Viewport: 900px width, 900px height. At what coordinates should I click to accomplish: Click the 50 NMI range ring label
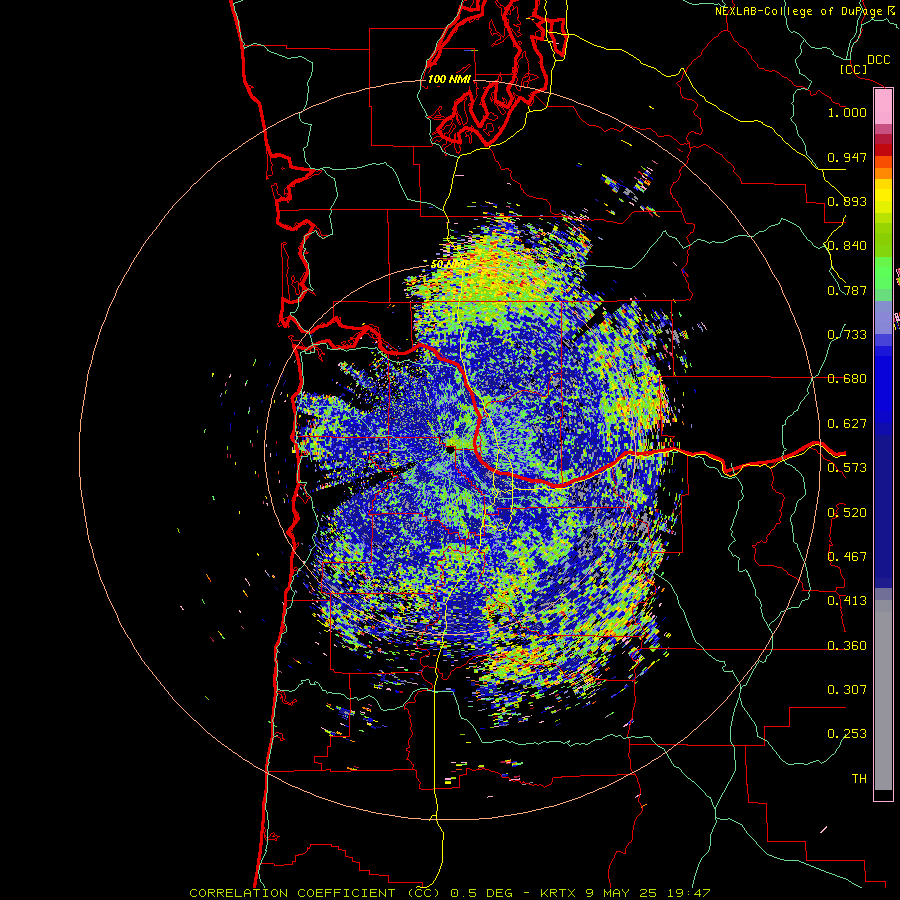pos(449,265)
